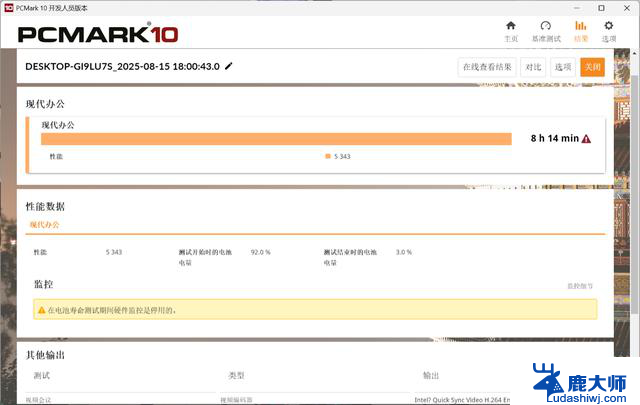Screen dimensions: 640x405
Task: Click the 5 343 score in the chart legend
Action: click(342, 156)
